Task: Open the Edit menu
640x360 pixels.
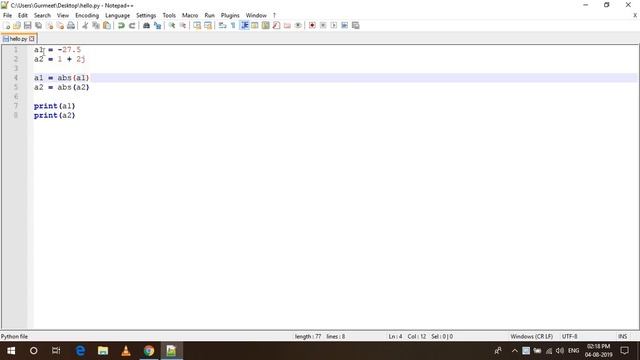Action: (x=22, y=15)
